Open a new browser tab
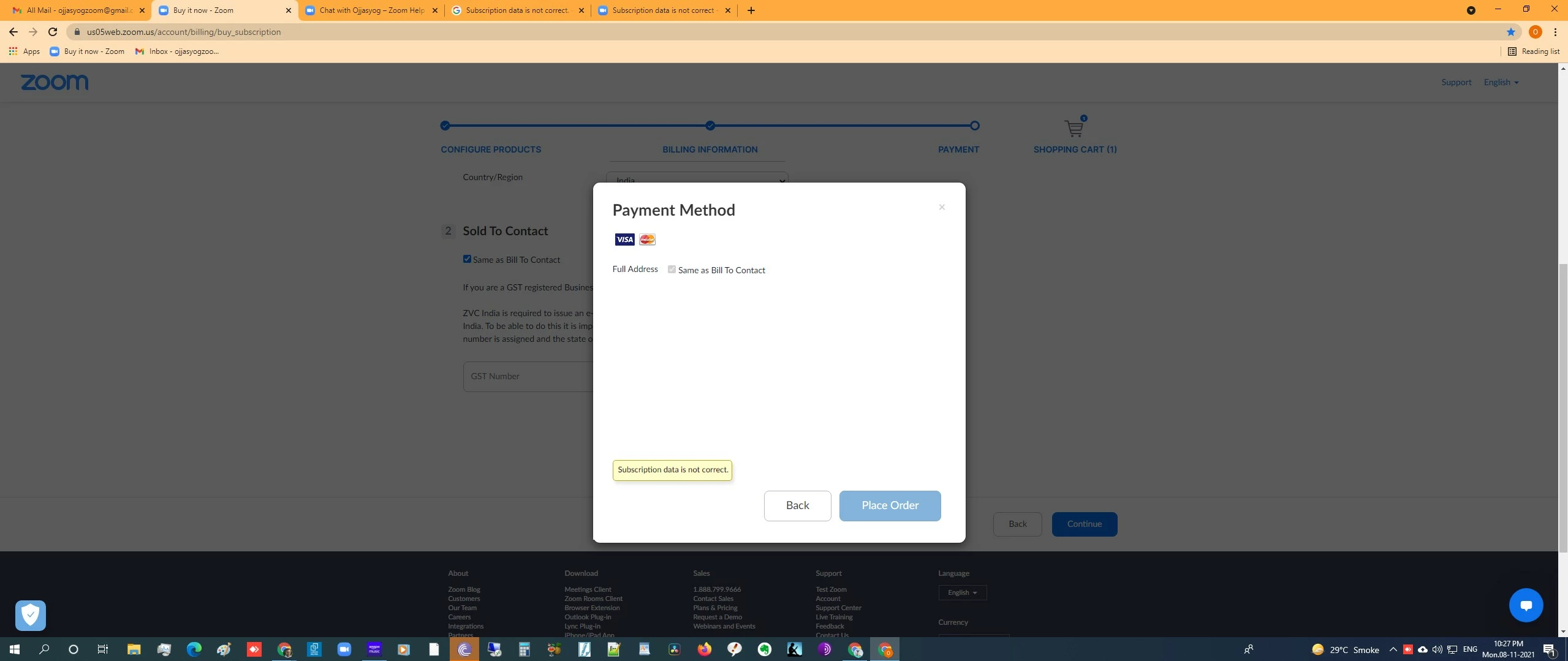 pyautogui.click(x=751, y=10)
